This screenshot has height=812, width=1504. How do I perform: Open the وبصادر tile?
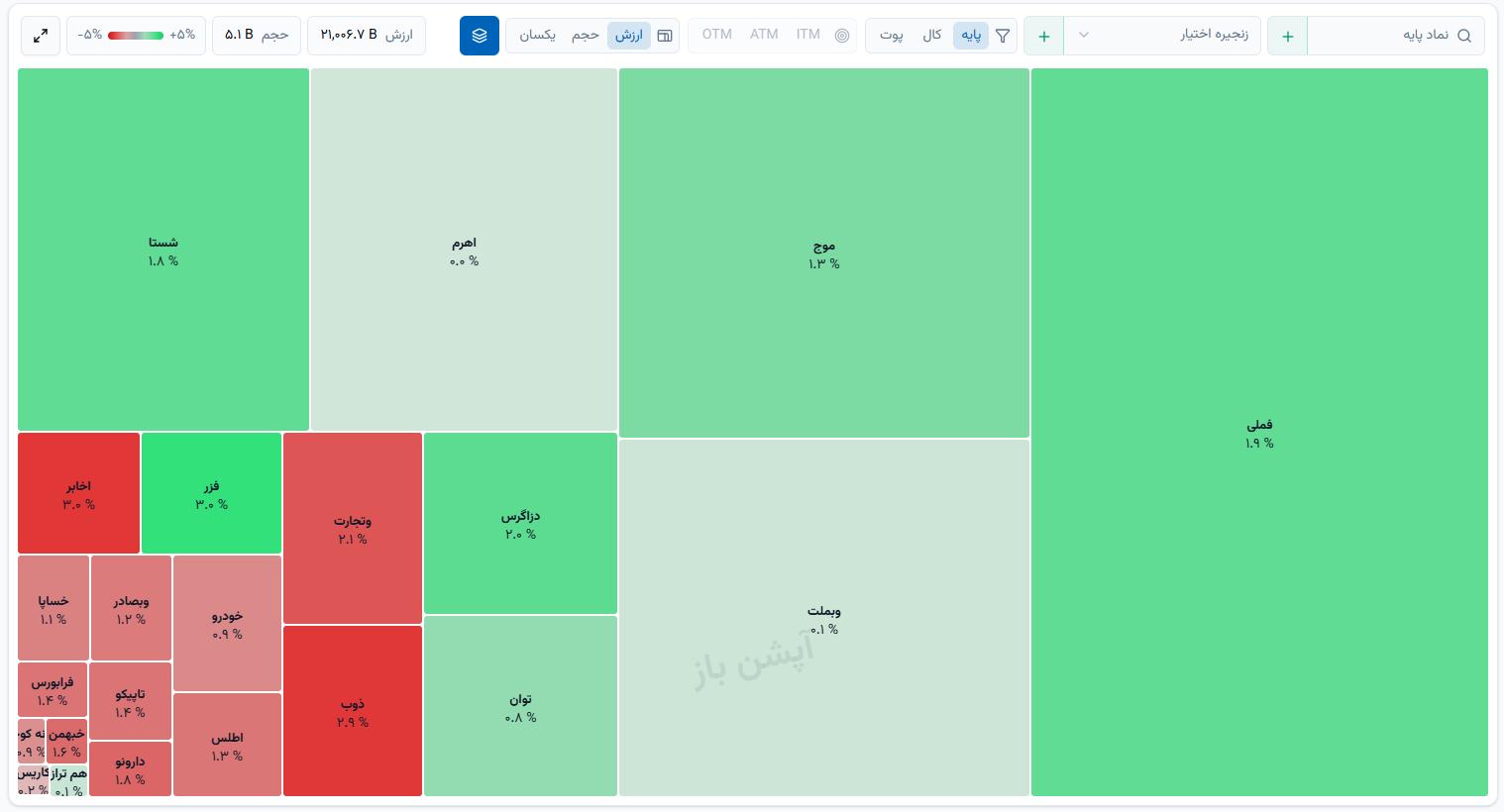pos(131,608)
